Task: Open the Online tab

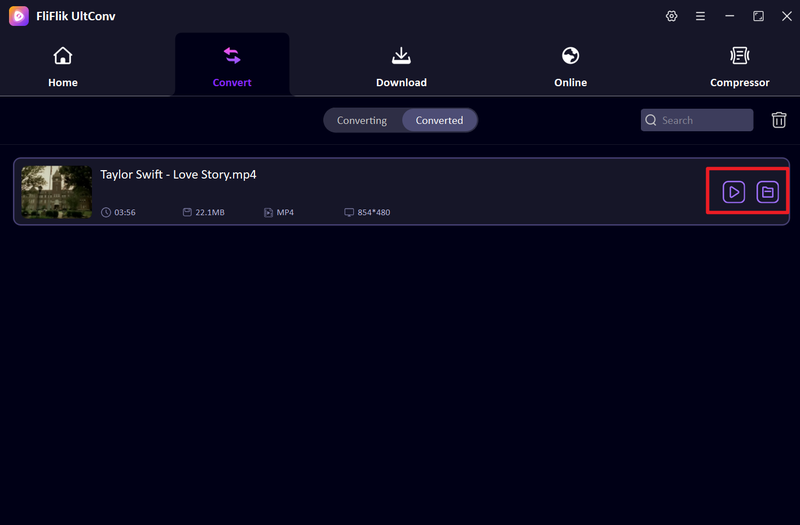Action: (x=570, y=66)
